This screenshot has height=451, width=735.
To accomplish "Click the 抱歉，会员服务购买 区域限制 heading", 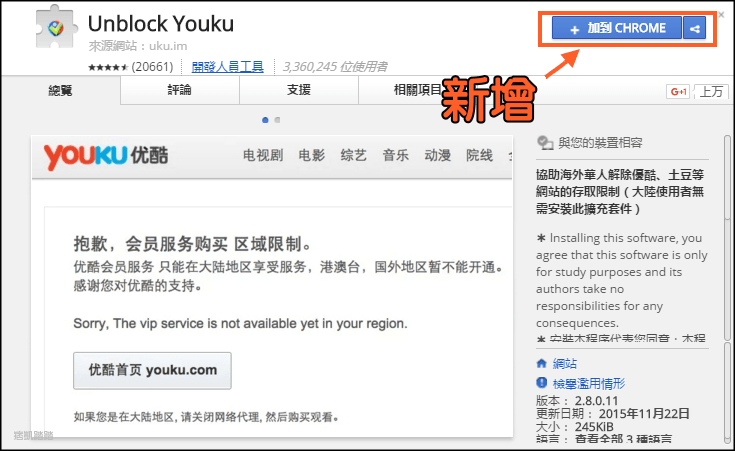I will click(x=192, y=244).
